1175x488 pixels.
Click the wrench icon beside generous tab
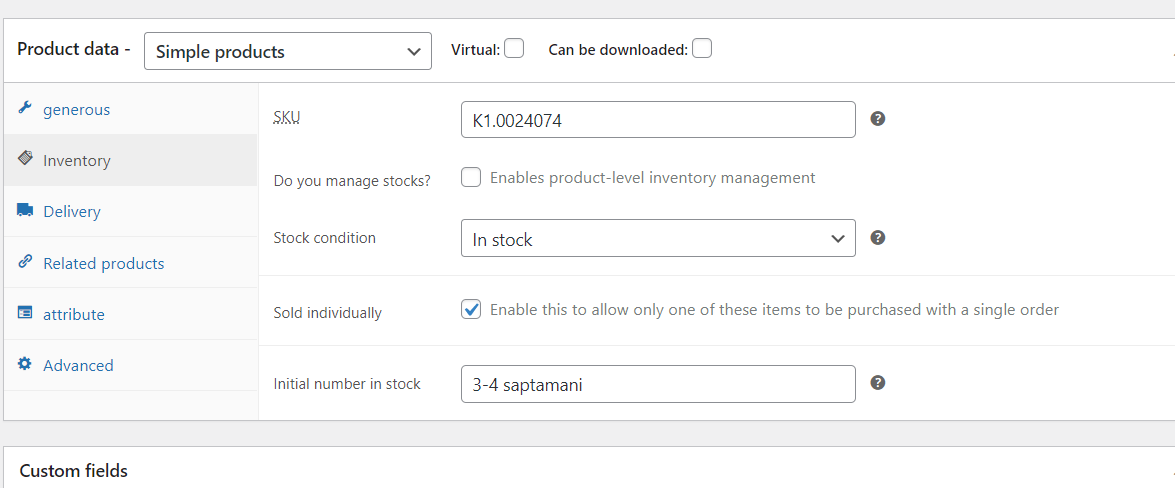pyautogui.click(x=25, y=109)
